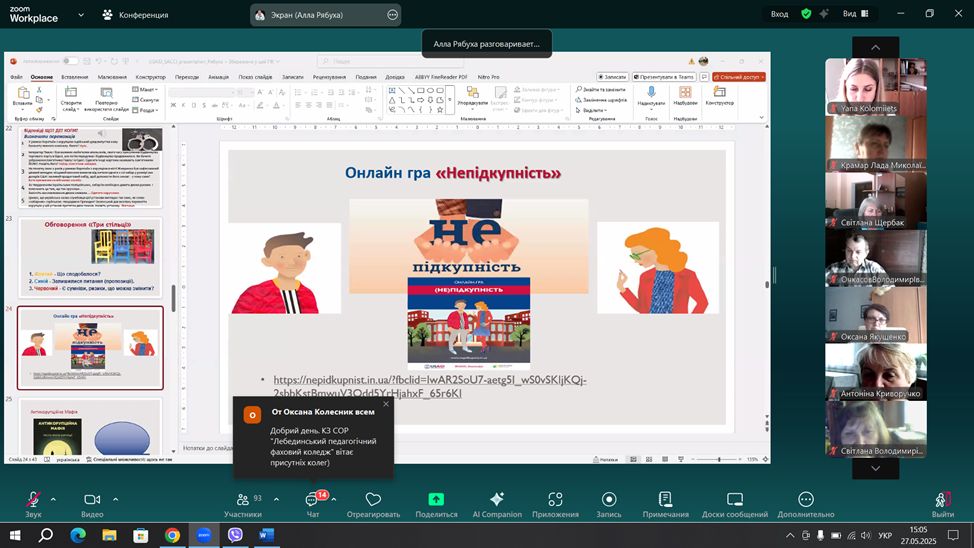Open the Чат panel with 14 unread
The height and width of the screenshot is (548, 974).
(312, 500)
